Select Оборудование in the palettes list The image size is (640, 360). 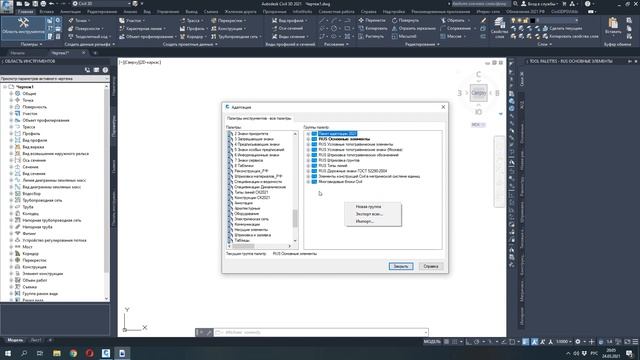247,213
